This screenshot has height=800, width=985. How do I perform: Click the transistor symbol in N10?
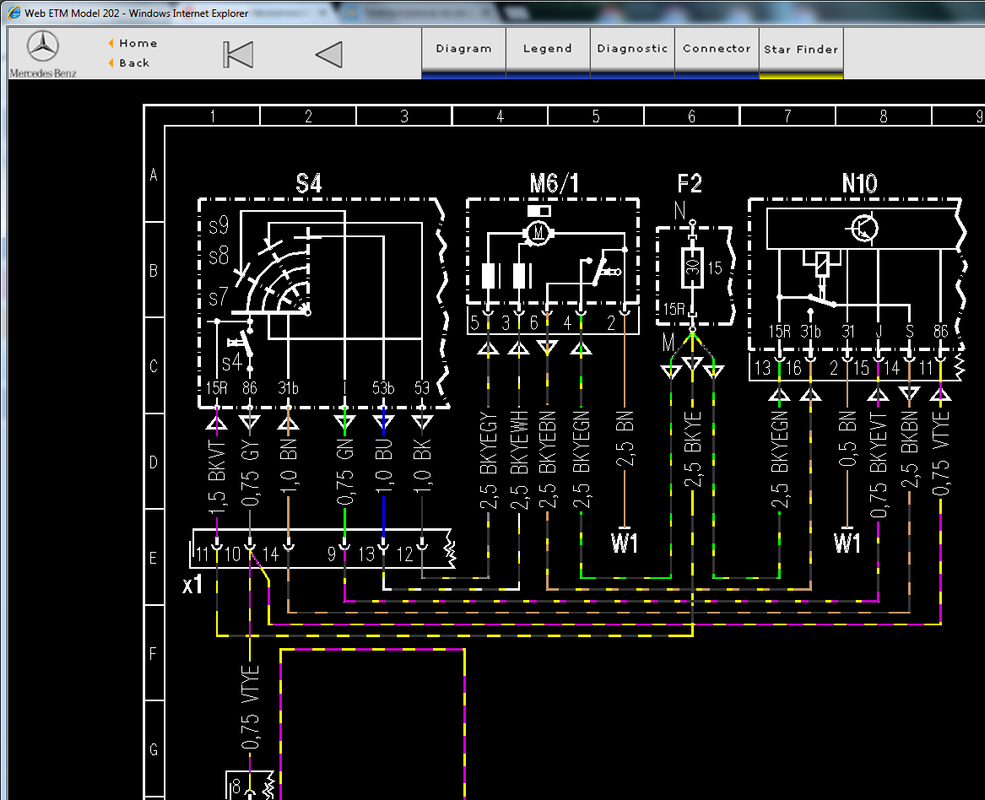[865, 228]
